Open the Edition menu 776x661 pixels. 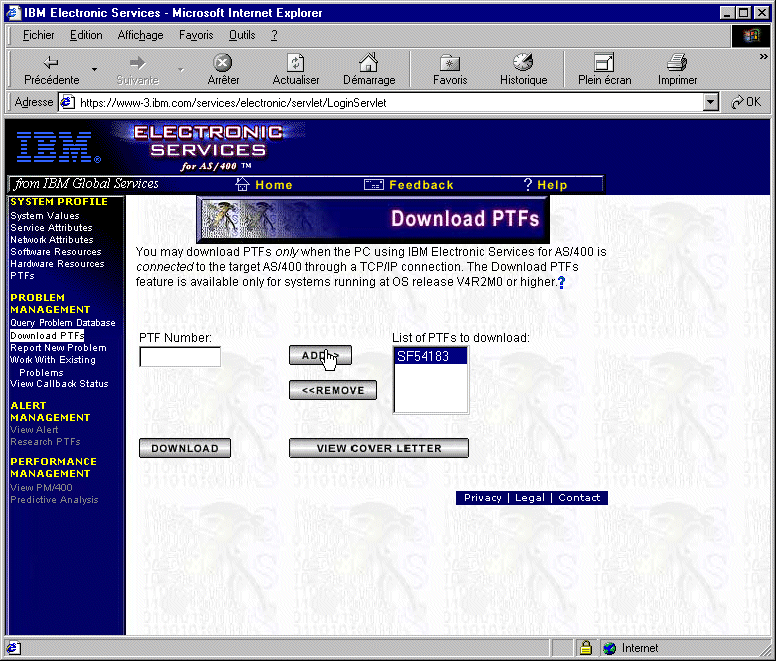[86, 35]
